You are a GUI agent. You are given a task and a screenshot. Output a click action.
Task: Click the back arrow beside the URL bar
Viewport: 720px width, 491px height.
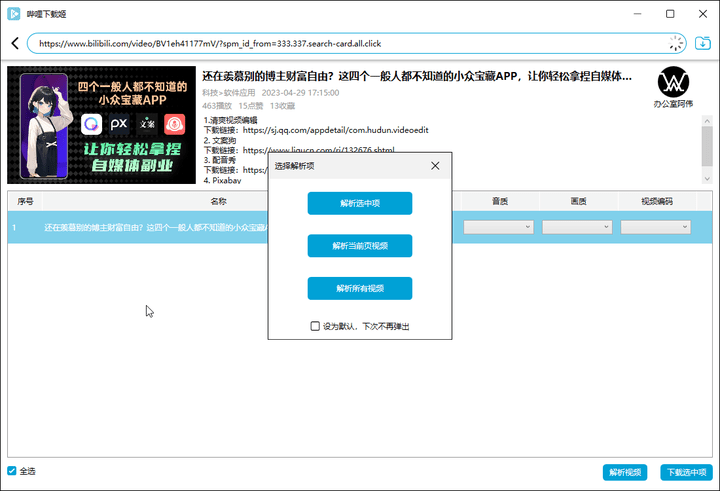[15, 43]
